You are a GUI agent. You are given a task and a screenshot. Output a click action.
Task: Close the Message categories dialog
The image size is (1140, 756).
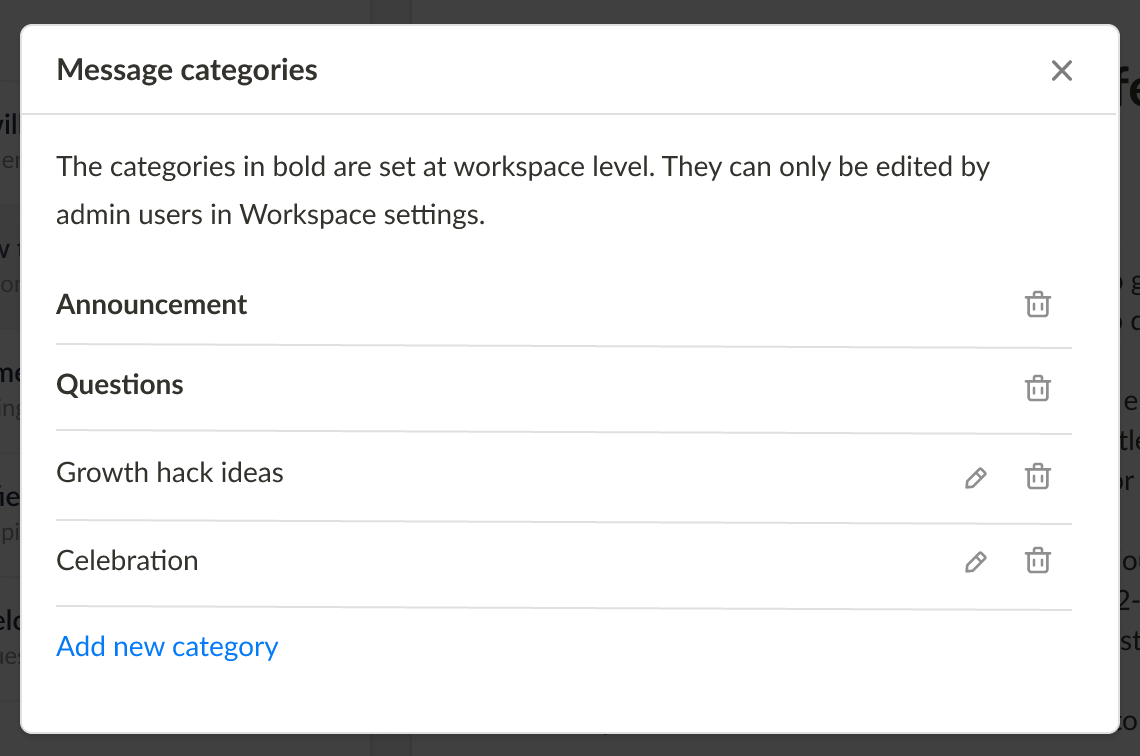coord(1061,70)
